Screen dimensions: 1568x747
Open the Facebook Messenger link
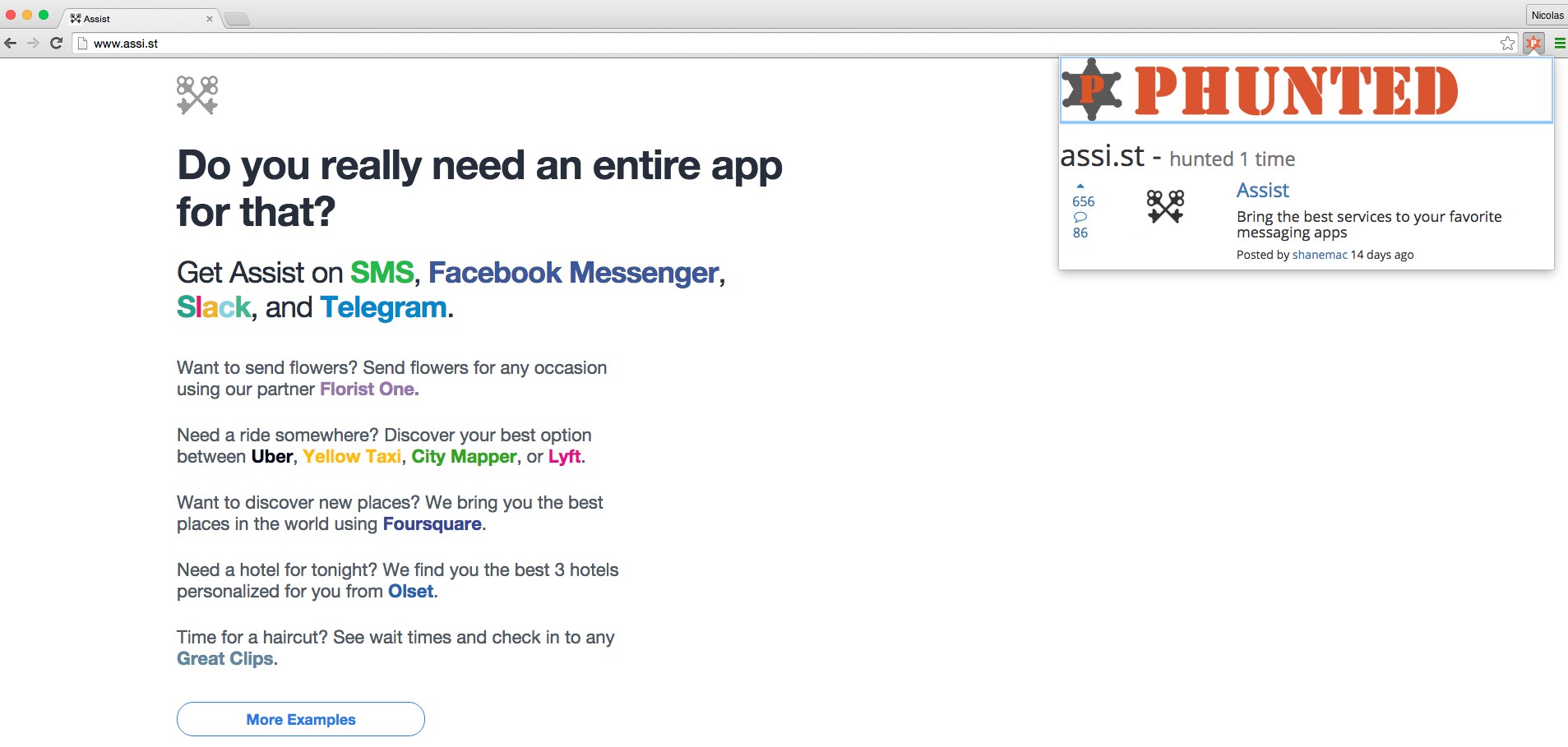pyautogui.click(x=574, y=272)
